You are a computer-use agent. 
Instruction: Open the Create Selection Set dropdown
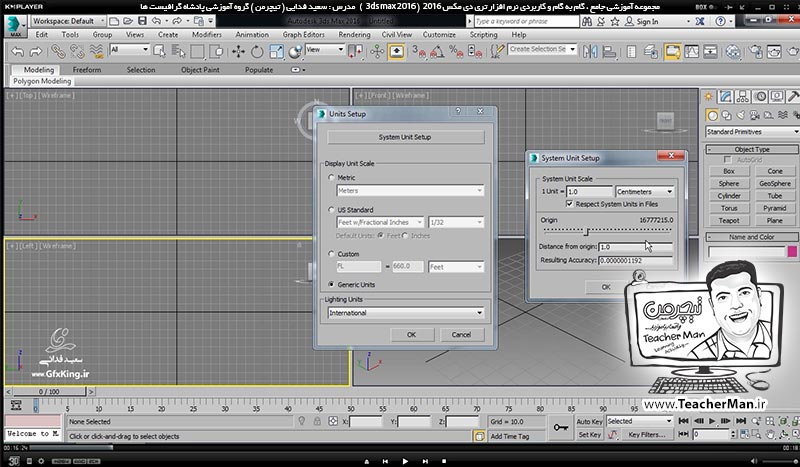click(542, 49)
